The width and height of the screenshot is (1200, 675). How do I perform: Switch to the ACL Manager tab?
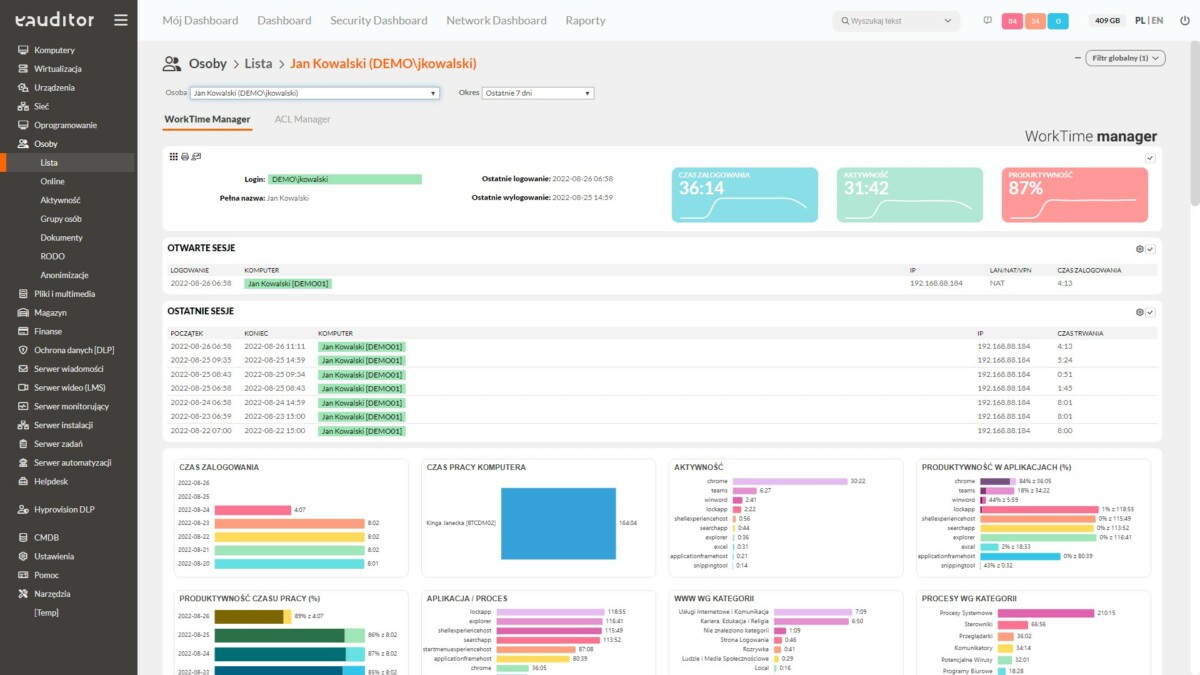(x=300, y=119)
